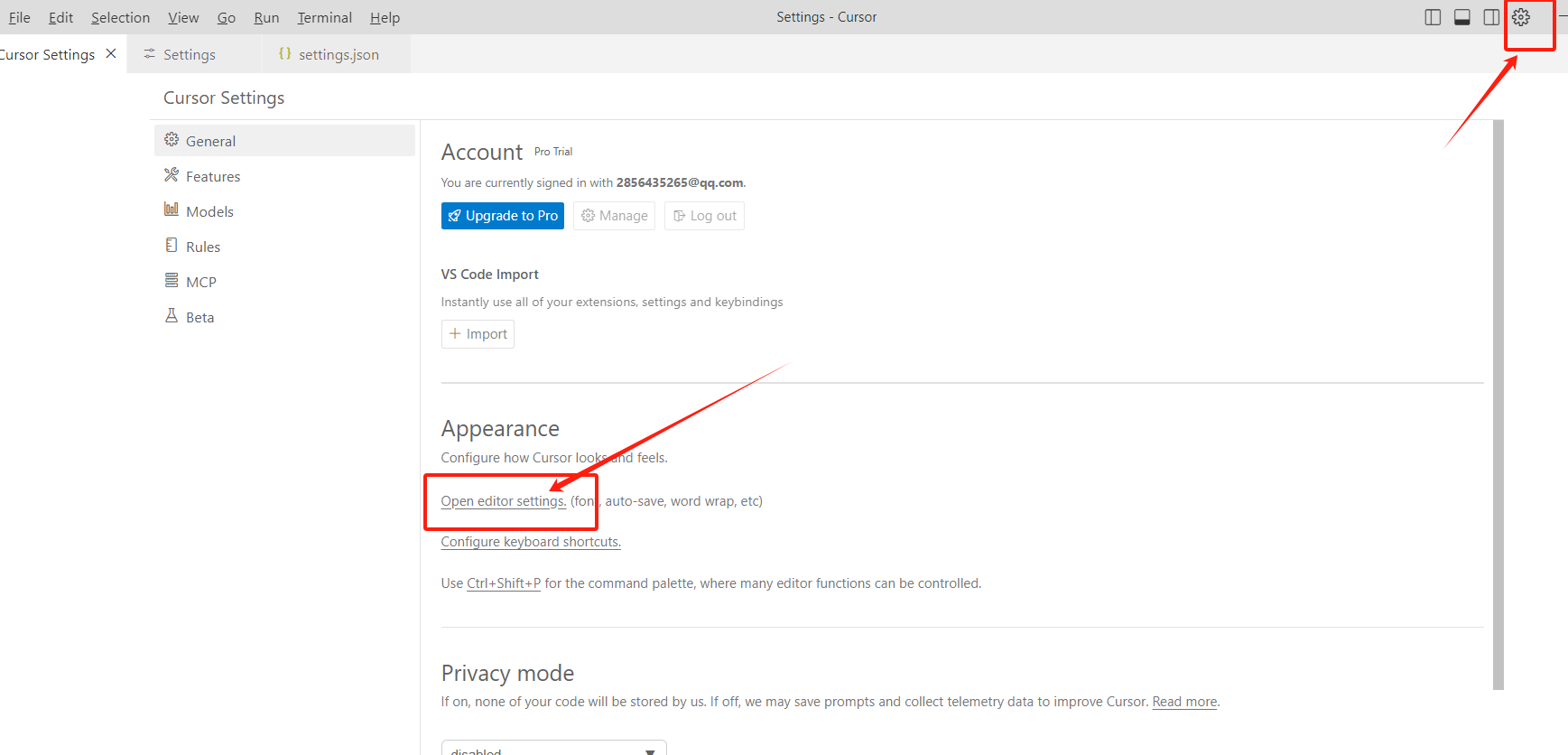Click the Ctrl+Shift+P command palette link
The image size is (1568, 755).
pos(504,583)
